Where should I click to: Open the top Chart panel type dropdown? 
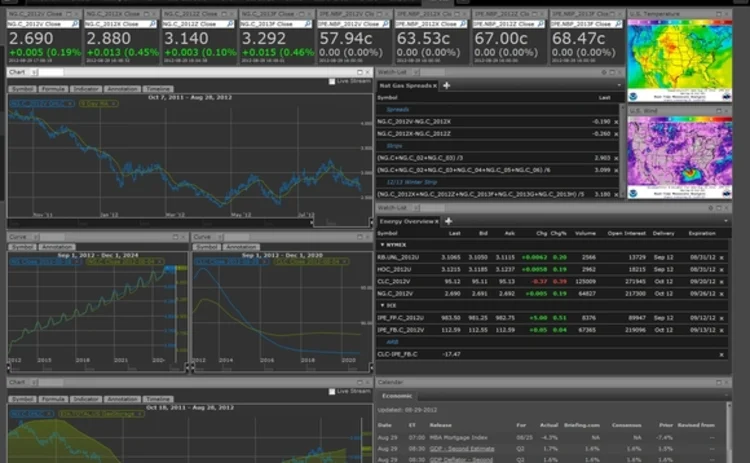[x=34, y=72]
